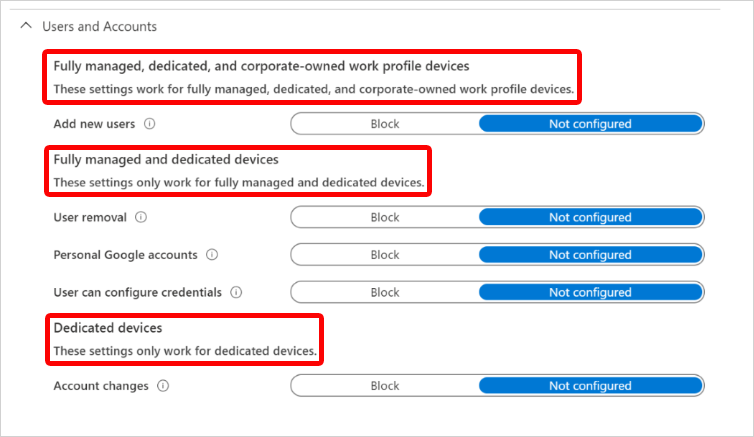Click the Users and Accounts heading text
The width and height of the screenshot is (754, 437).
click(x=99, y=27)
